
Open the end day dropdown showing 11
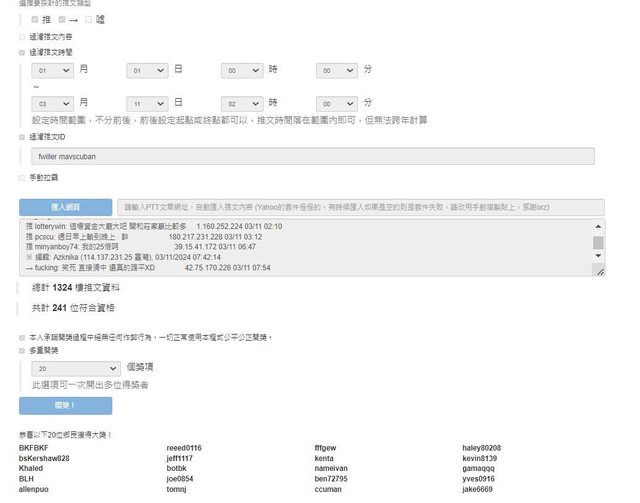(x=147, y=103)
